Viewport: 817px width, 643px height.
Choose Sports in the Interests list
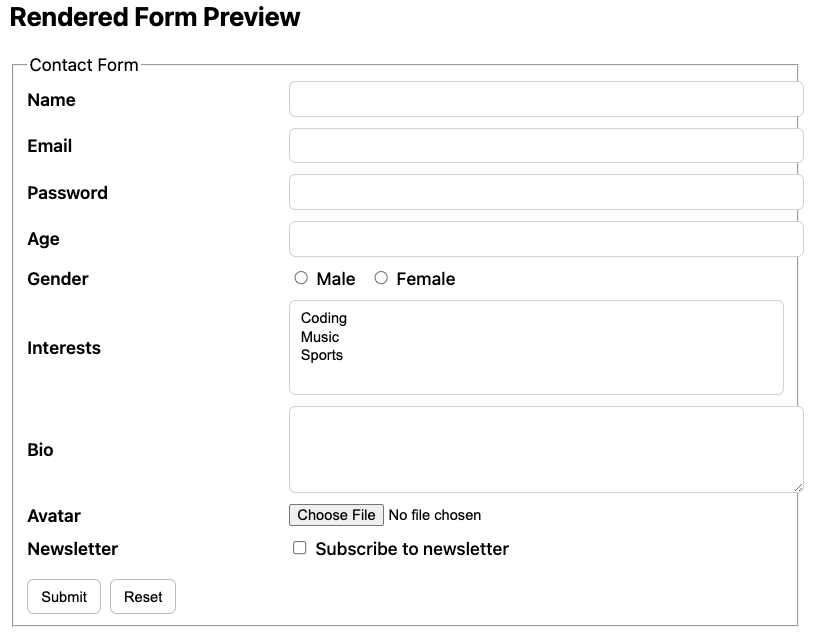(322, 355)
